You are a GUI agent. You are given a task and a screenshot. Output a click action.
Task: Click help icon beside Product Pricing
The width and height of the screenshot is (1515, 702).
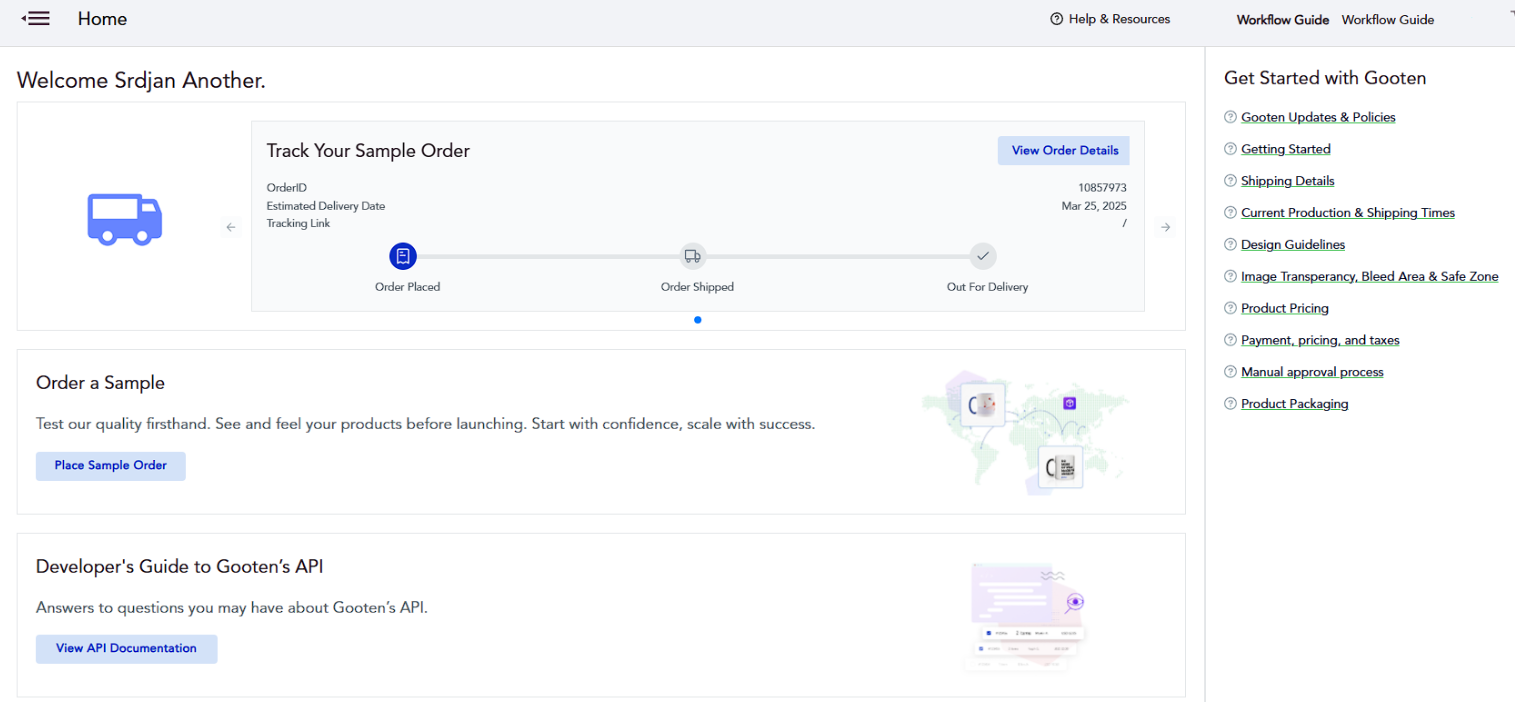point(1230,309)
